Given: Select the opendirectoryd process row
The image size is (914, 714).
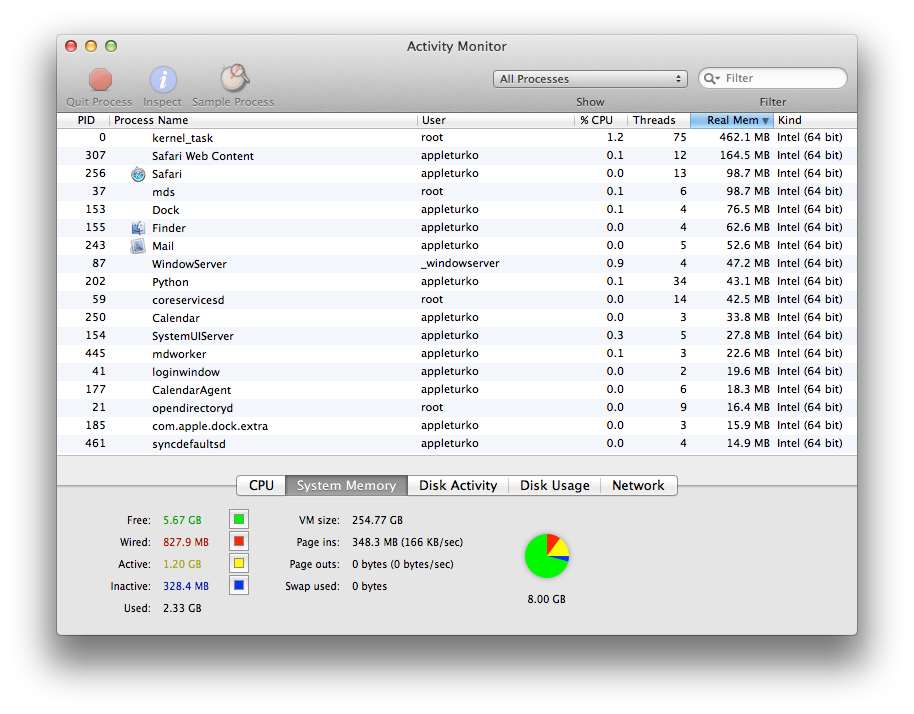Looking at the screenshot, I should [x=456, y=407].
